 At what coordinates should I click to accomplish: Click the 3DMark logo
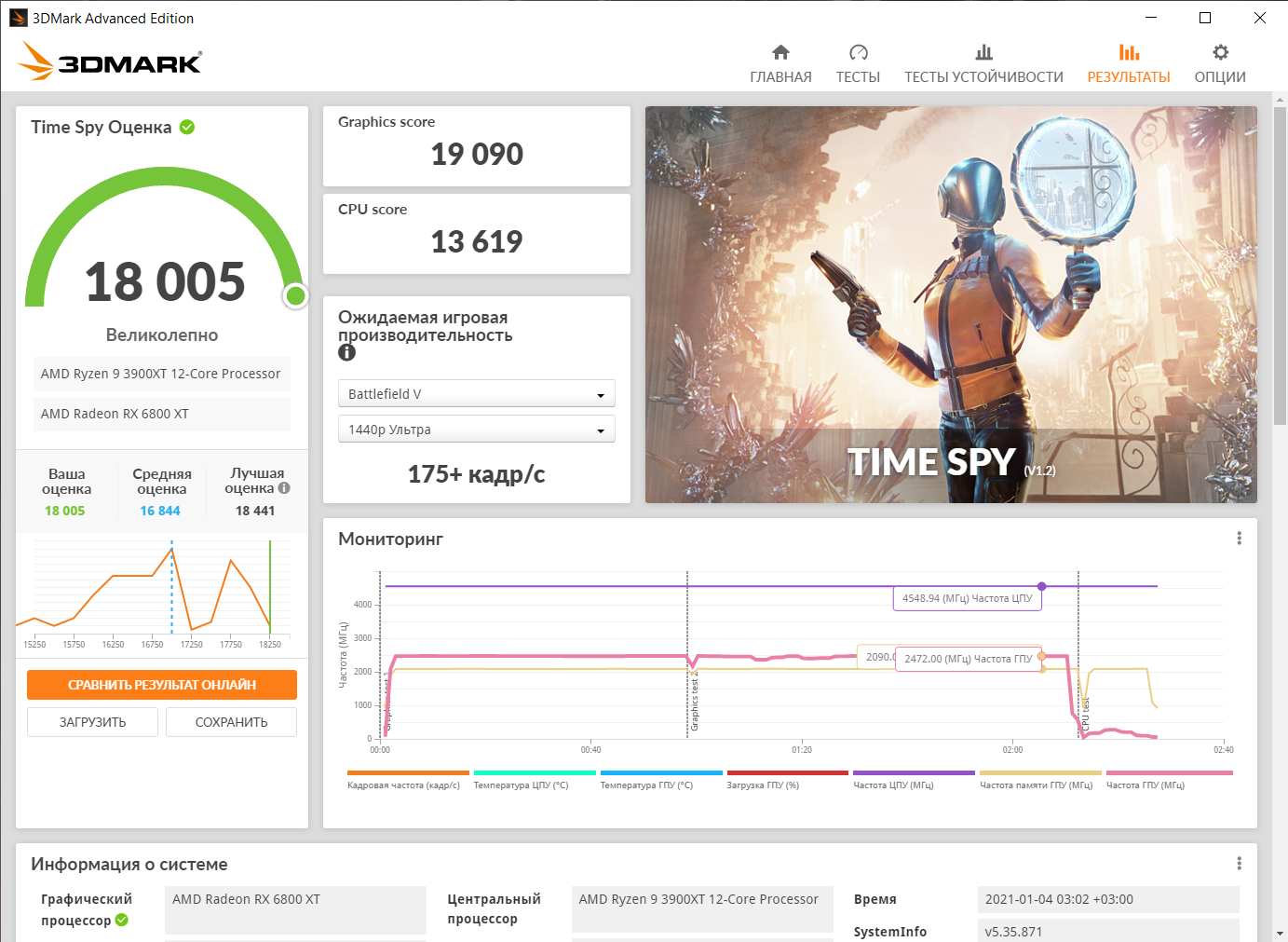point(110,61)
